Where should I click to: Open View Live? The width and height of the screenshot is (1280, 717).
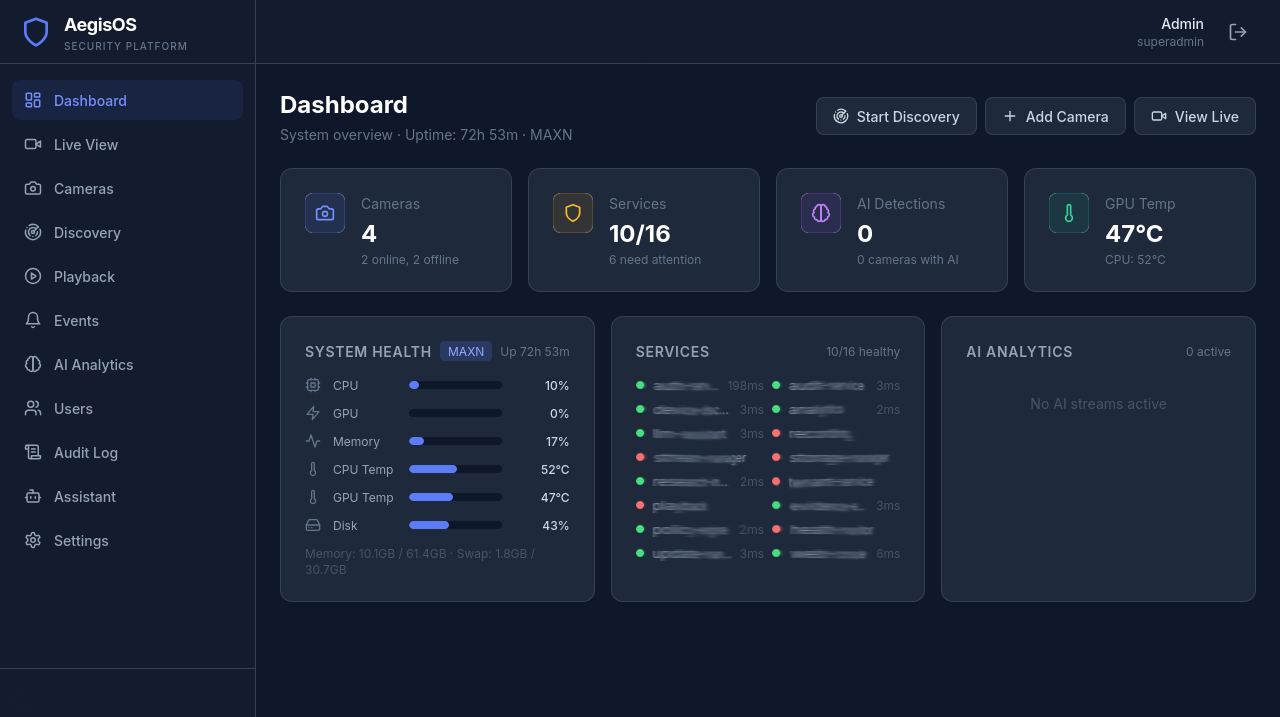pyautogui.click(x=1194, y=116)
